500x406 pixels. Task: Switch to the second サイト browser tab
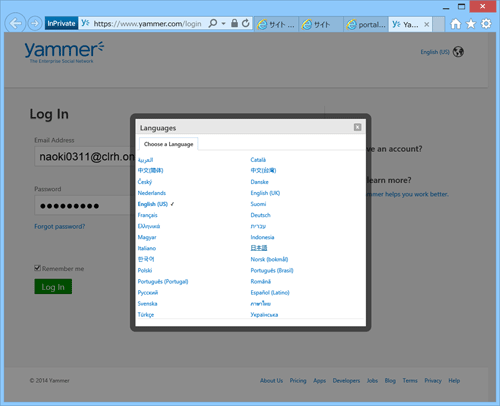(321, 24)
